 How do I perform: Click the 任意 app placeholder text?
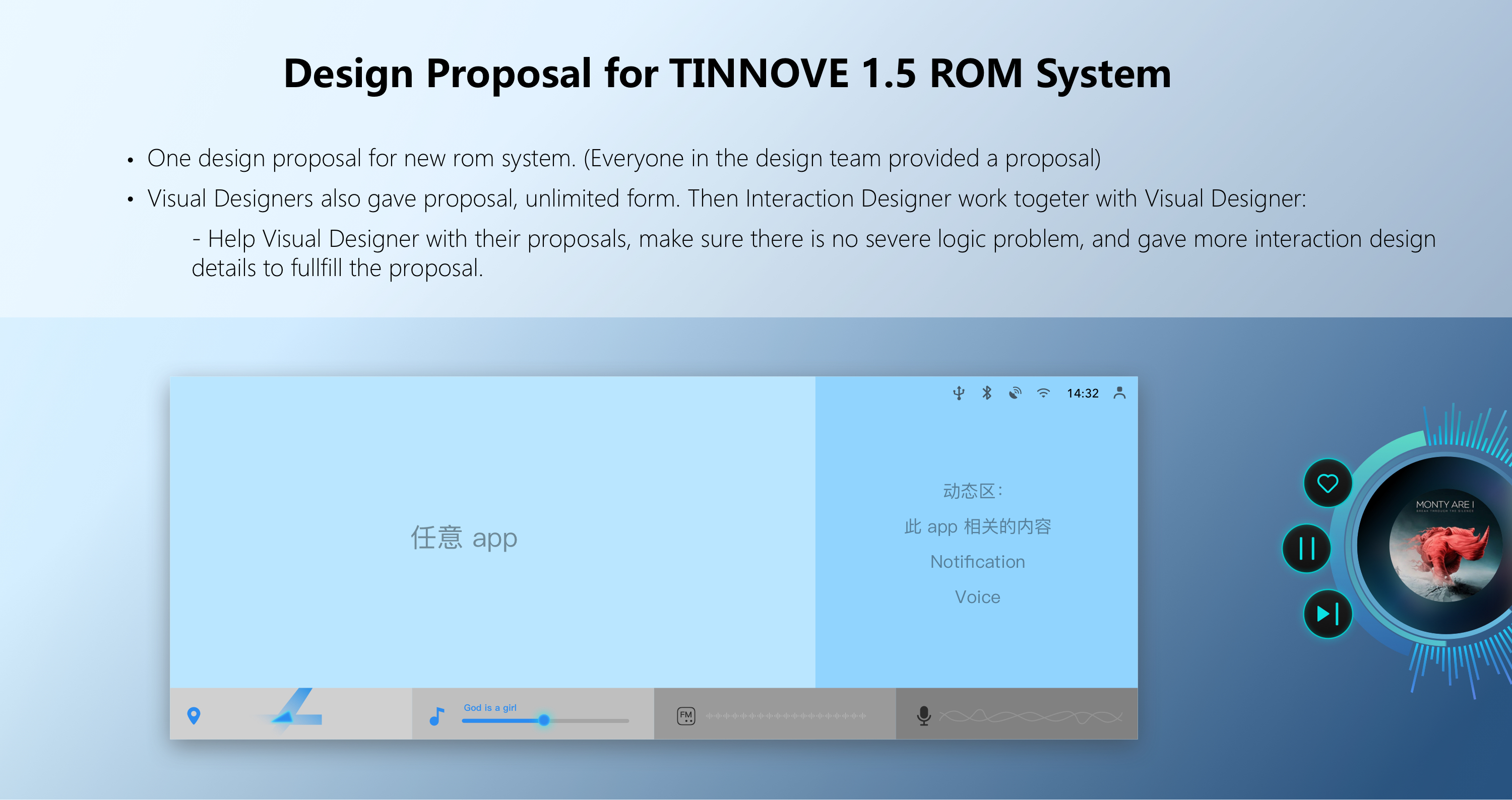tap(464, 537)
